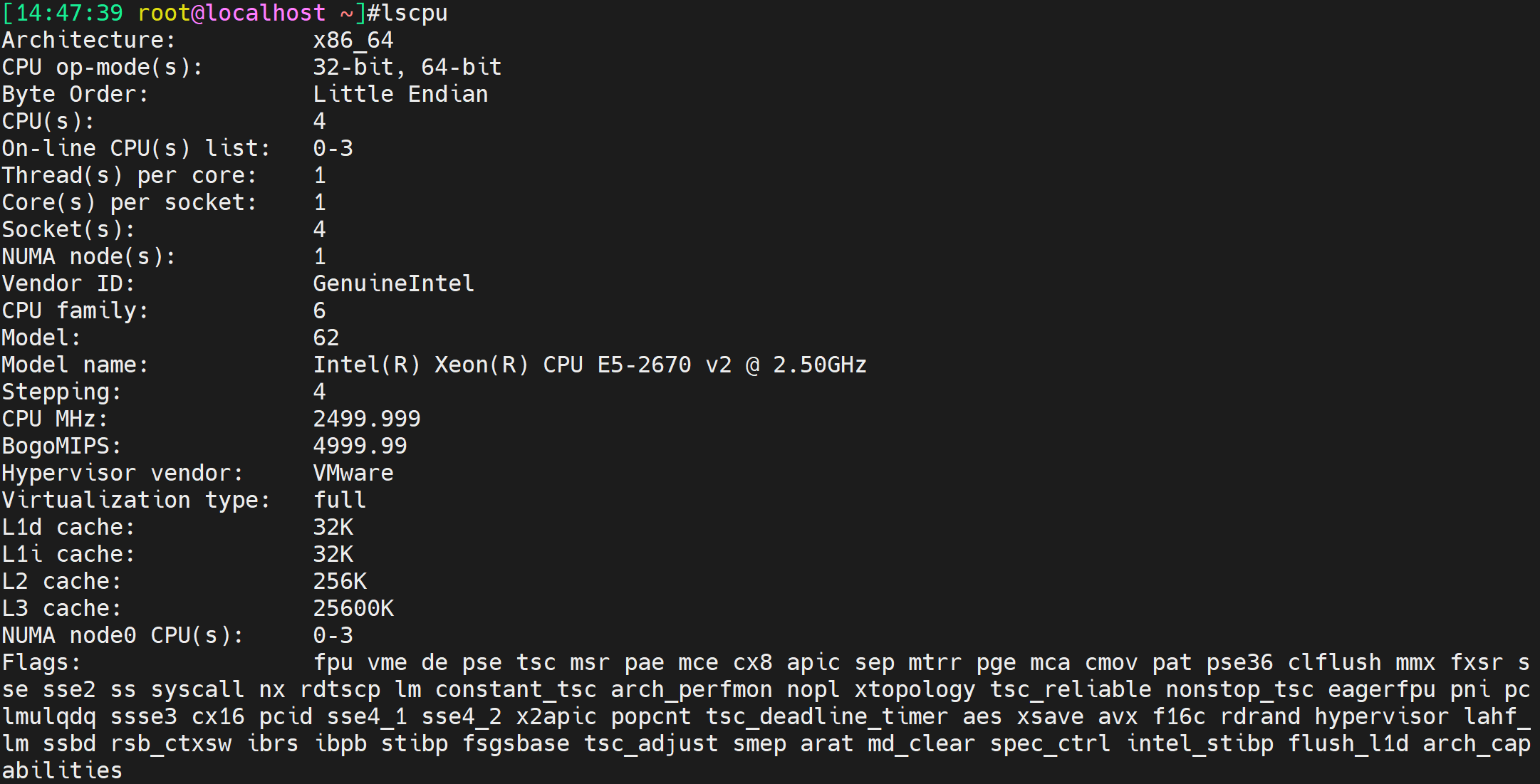The height and width of the screenshot is (784, 1540).
Task: Click the On-line CPU(s) list label
Action: 136,149
